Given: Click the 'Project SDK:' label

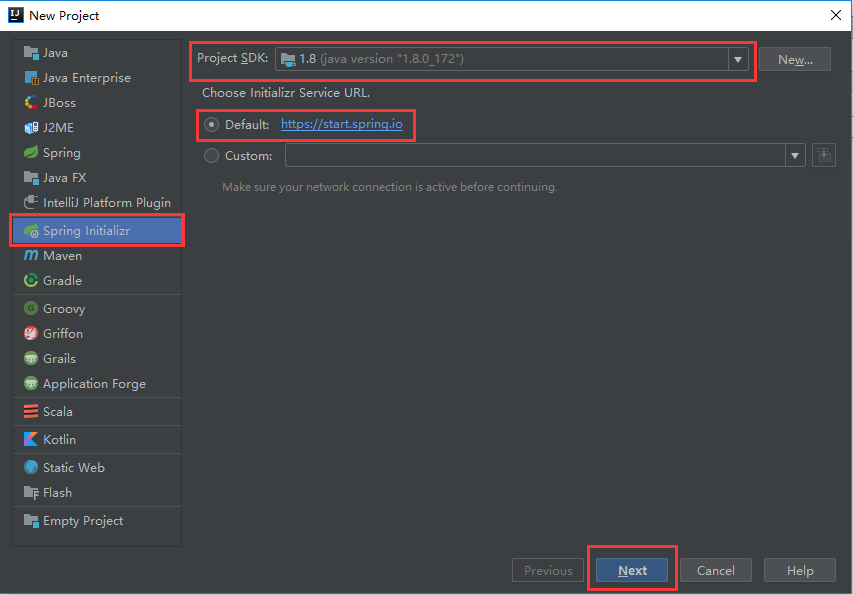Looking at the screenshot, I should click(232, 58).
